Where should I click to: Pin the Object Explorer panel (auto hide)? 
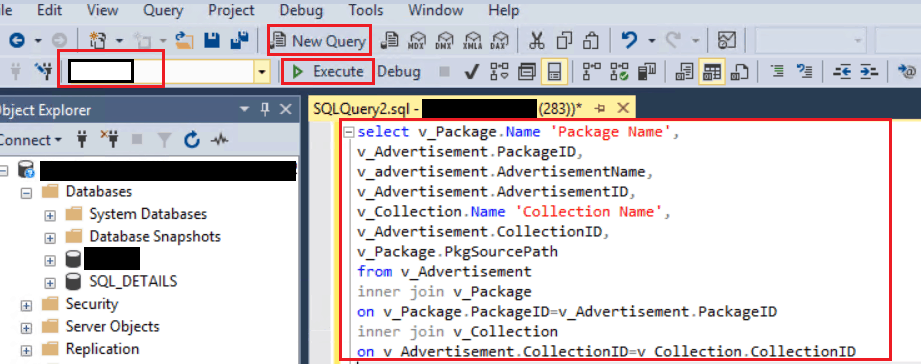[x=265, y=109]
